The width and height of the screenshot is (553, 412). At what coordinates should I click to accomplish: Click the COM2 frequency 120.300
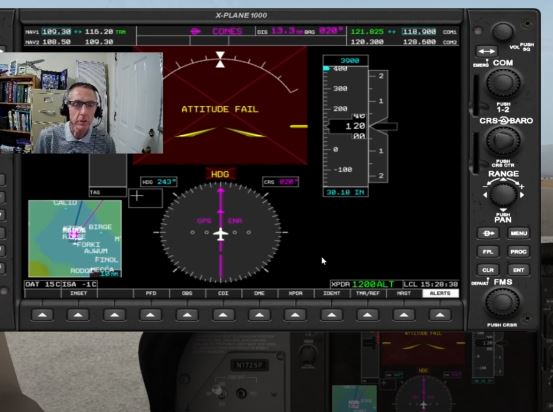coord(367,42)
